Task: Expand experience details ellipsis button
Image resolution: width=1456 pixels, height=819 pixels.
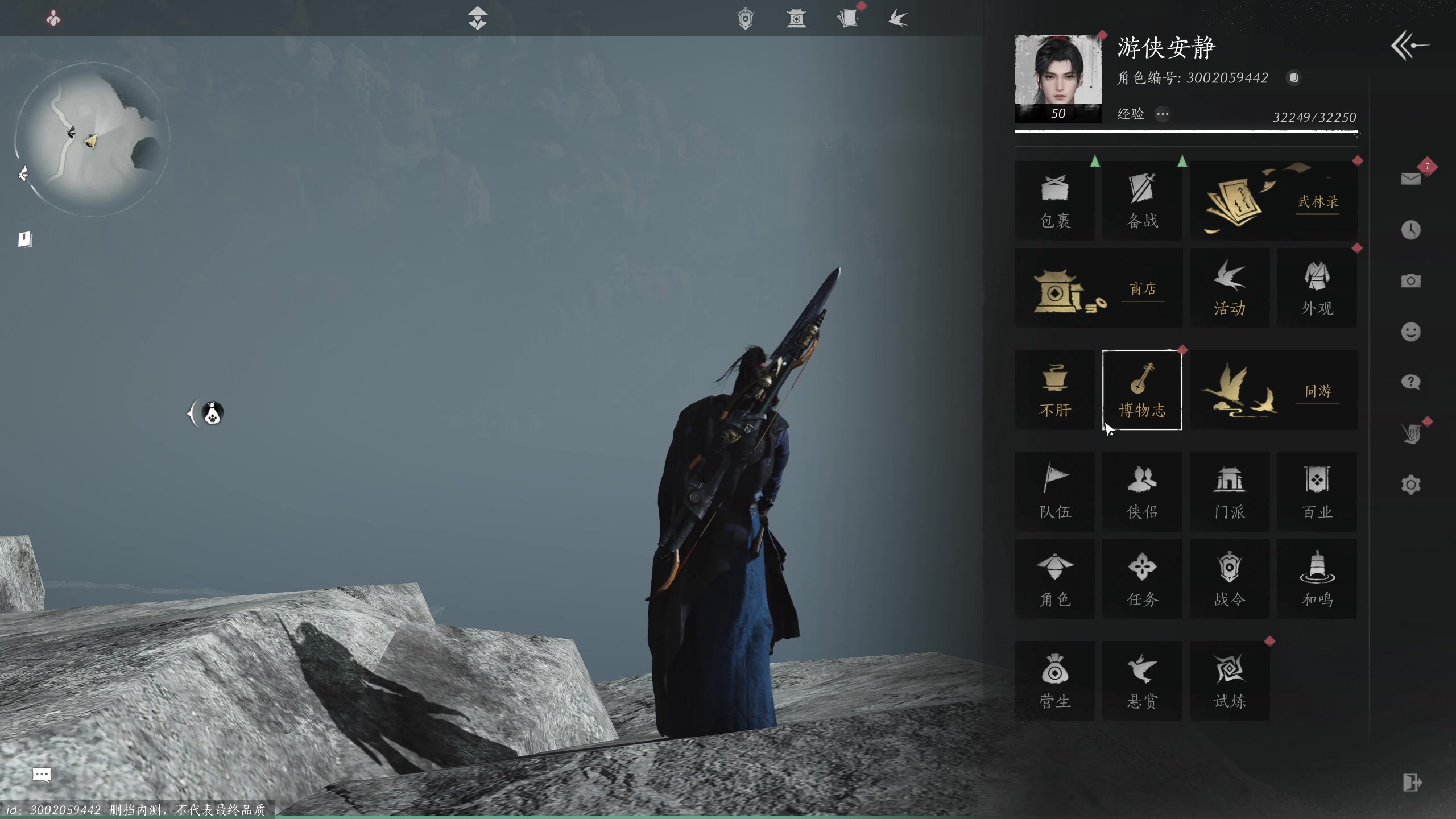Action: coord(1163,114)
